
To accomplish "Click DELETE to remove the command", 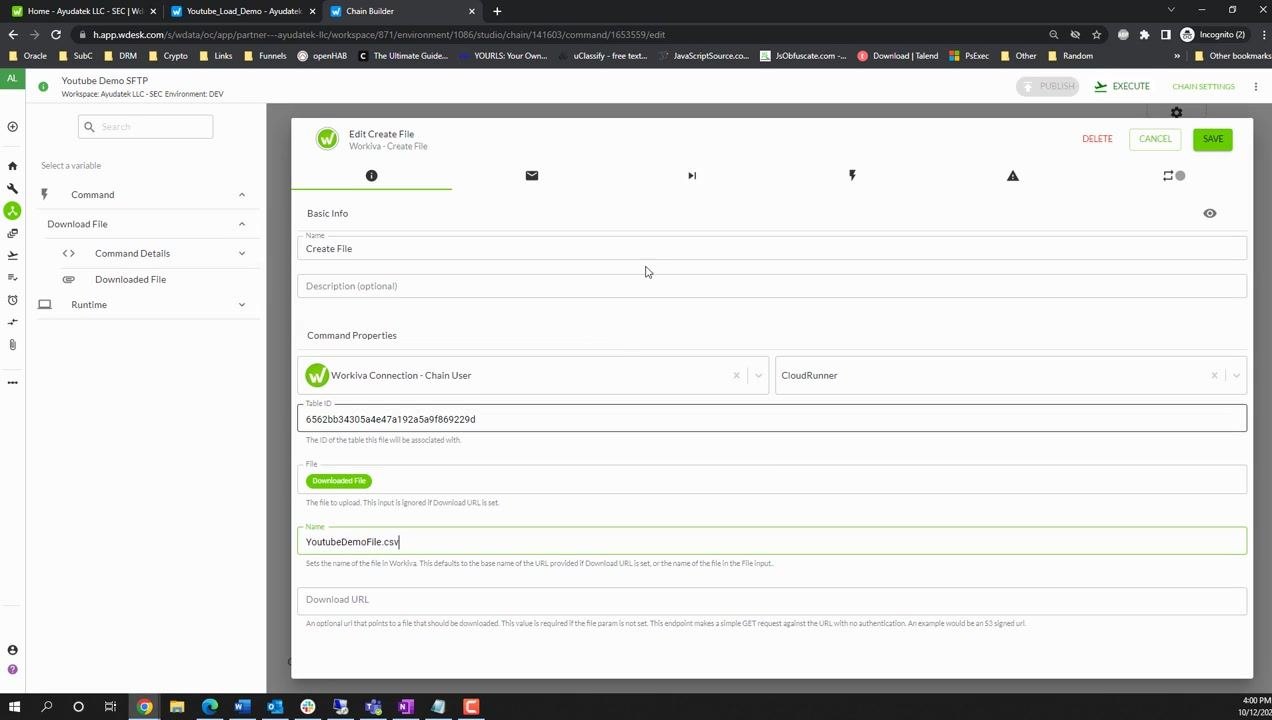I will [x=1097, y=139].
